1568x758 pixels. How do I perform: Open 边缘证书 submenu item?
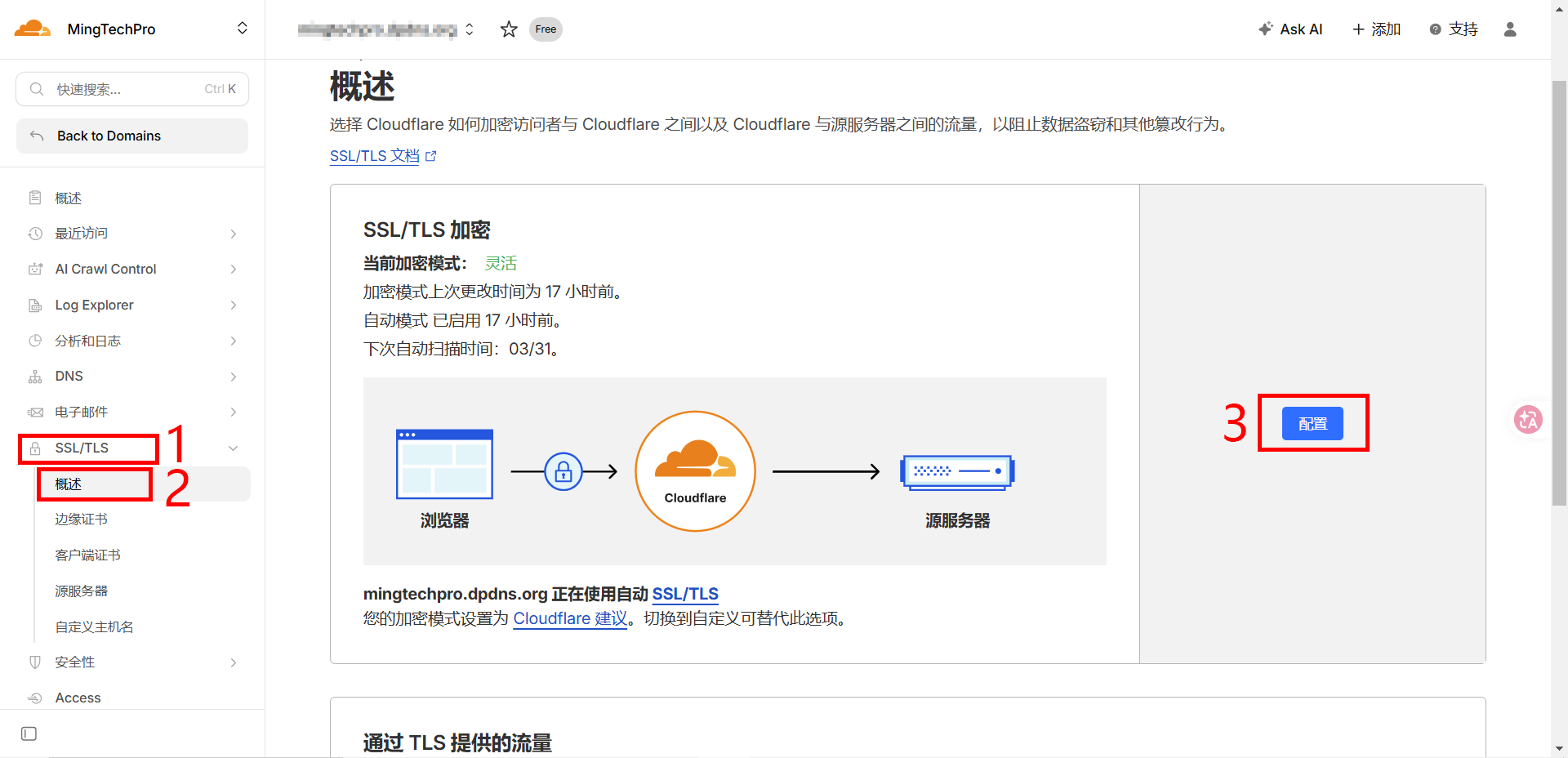click(x=82, y=519)
